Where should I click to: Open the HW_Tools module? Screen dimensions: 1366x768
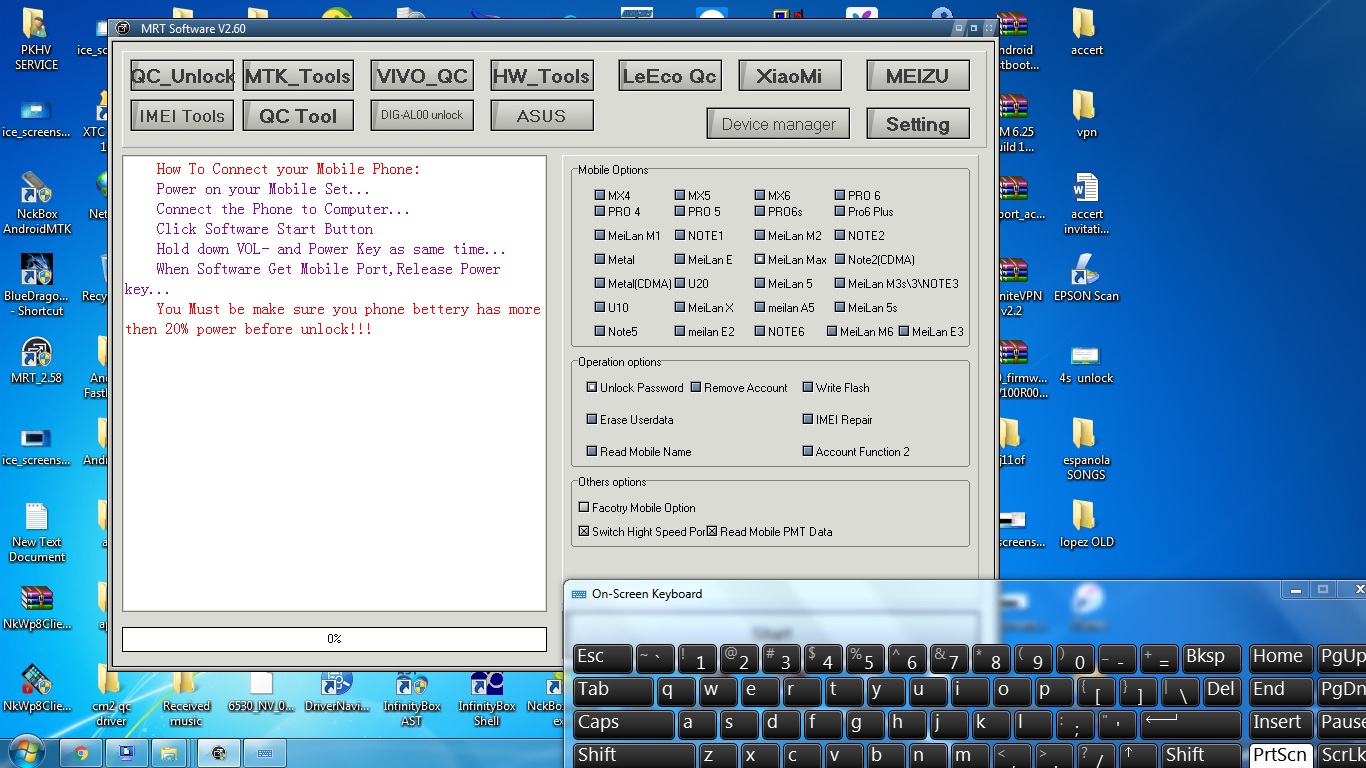click(x=542, y=76)
